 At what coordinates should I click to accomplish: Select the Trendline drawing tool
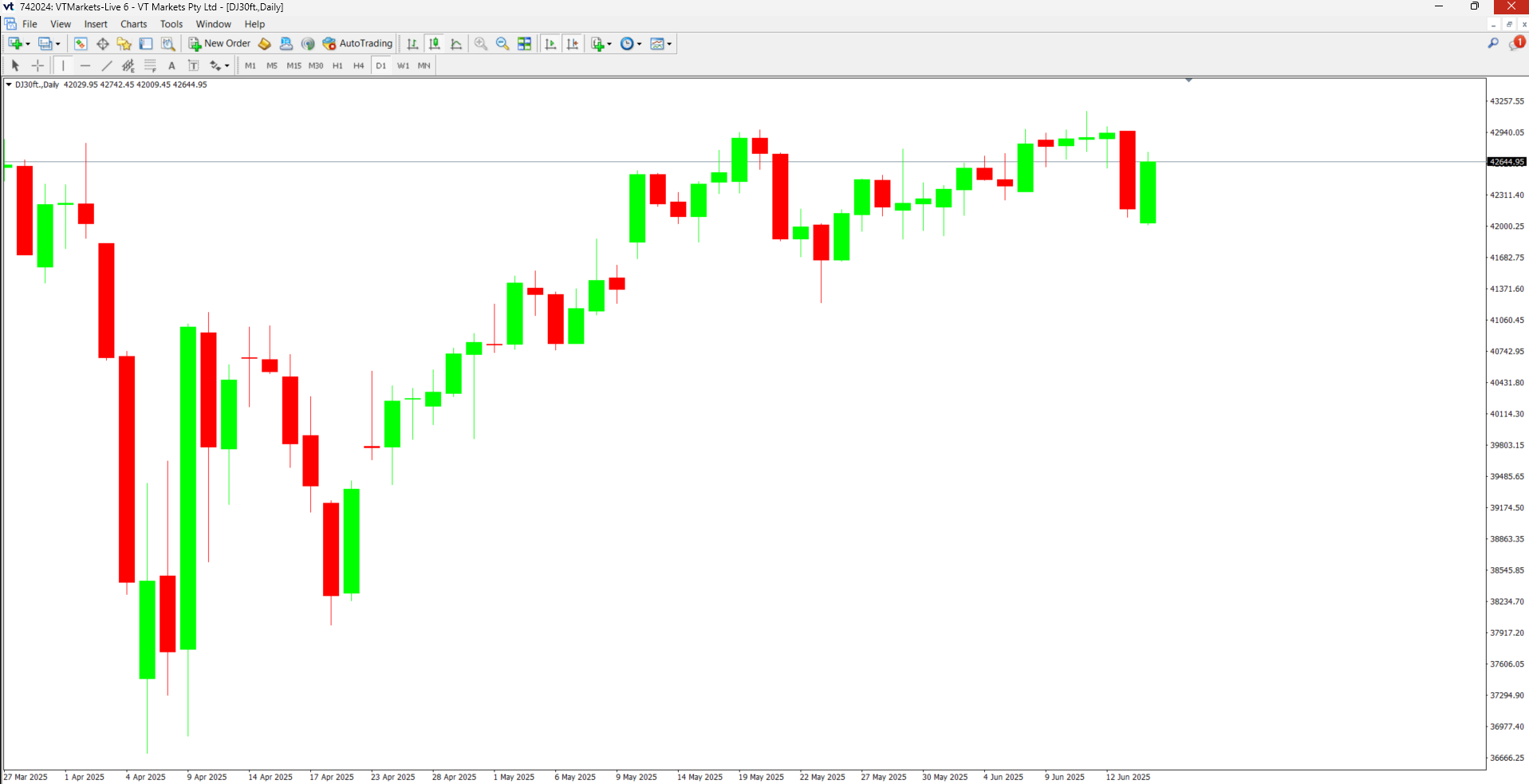point(107,65)
